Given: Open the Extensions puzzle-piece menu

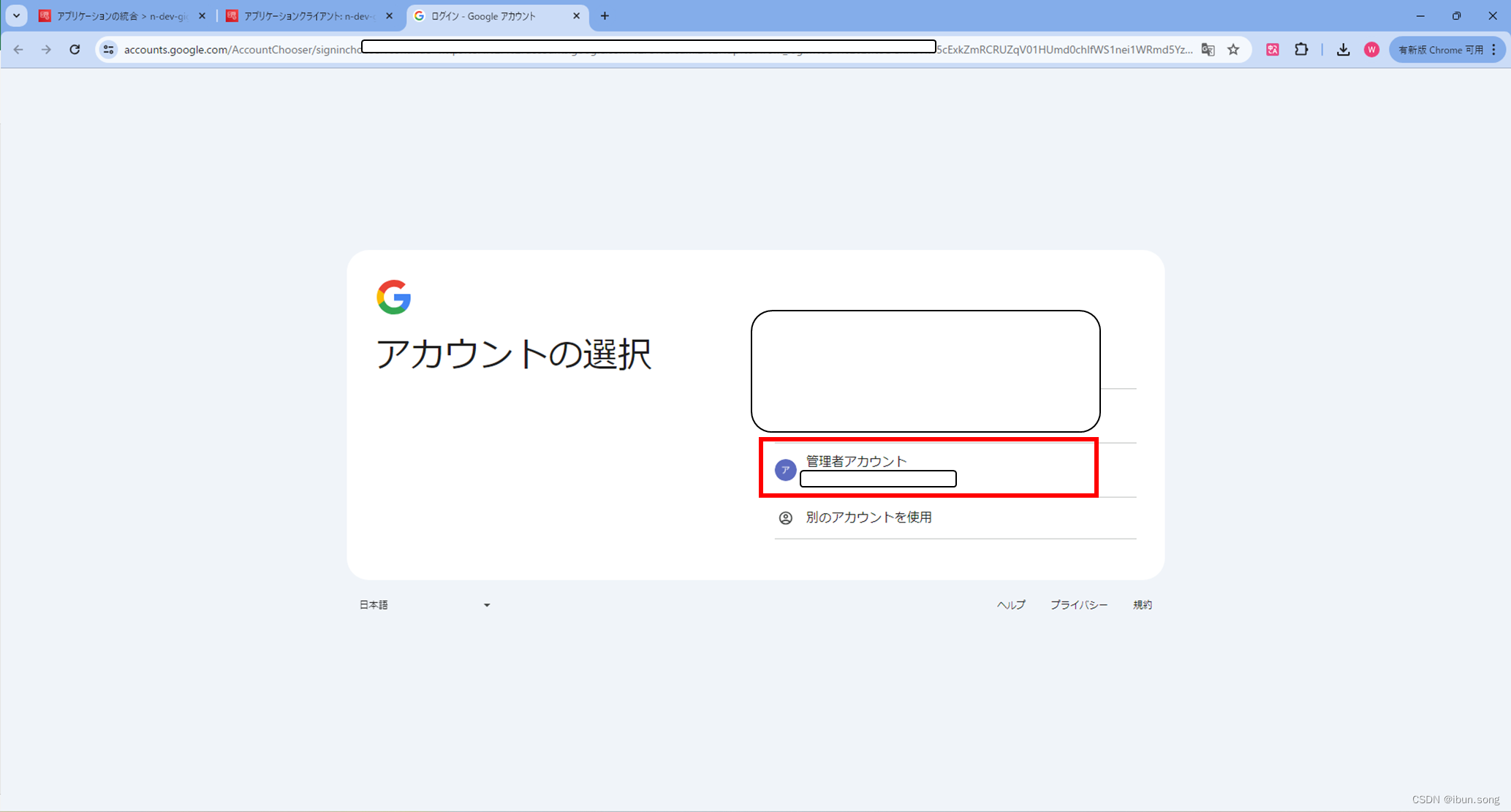Looking at the screenshot, I should pos(1301,50).
